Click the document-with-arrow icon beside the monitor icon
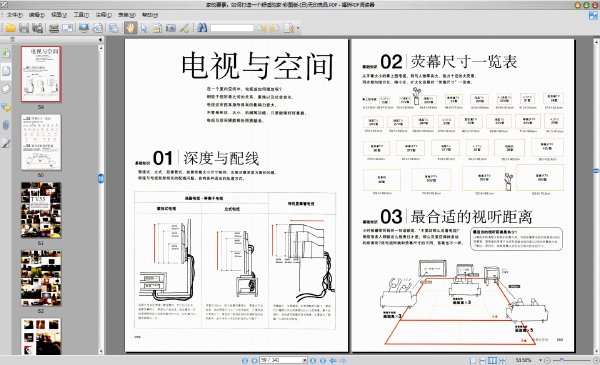The width and height of the screenshot is (600, 365). (x=98, y=28)
